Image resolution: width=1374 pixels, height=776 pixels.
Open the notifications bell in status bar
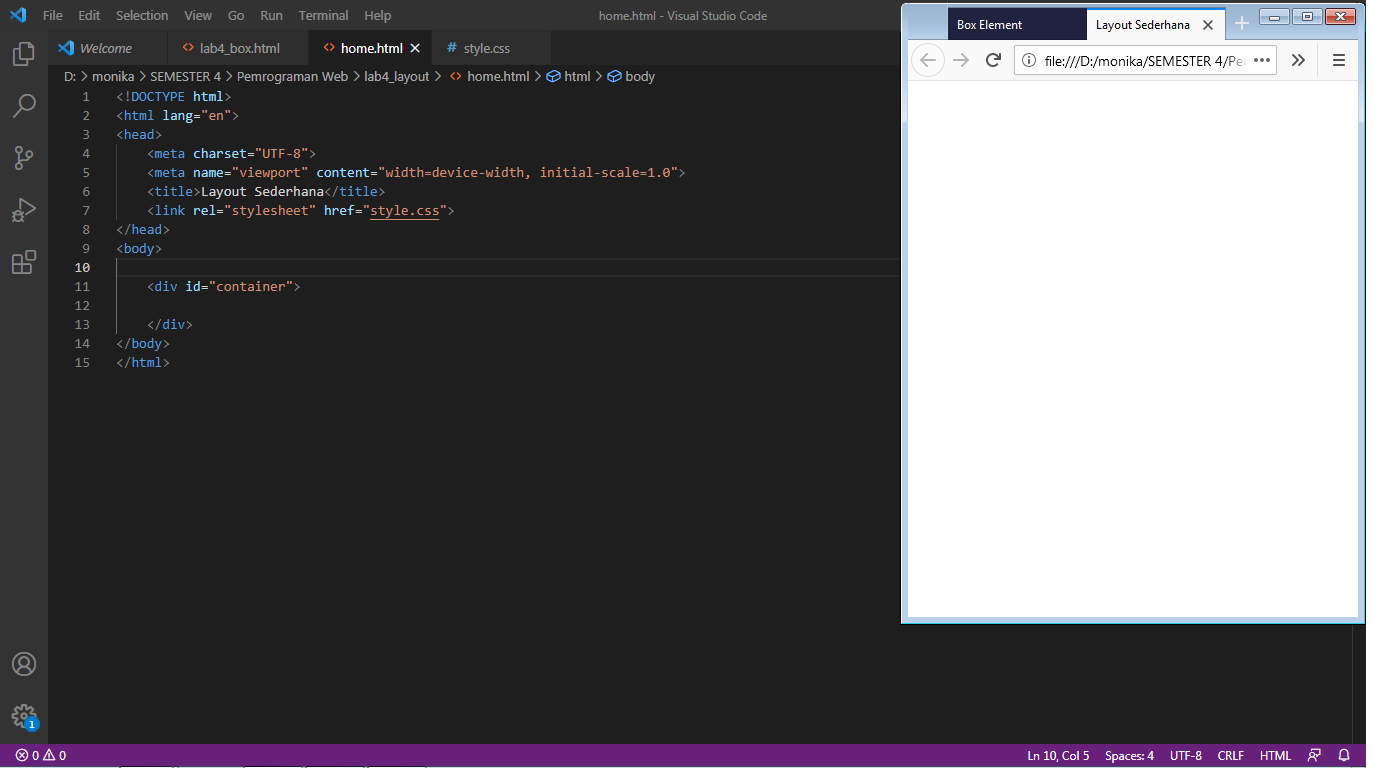click(1344, 756)
